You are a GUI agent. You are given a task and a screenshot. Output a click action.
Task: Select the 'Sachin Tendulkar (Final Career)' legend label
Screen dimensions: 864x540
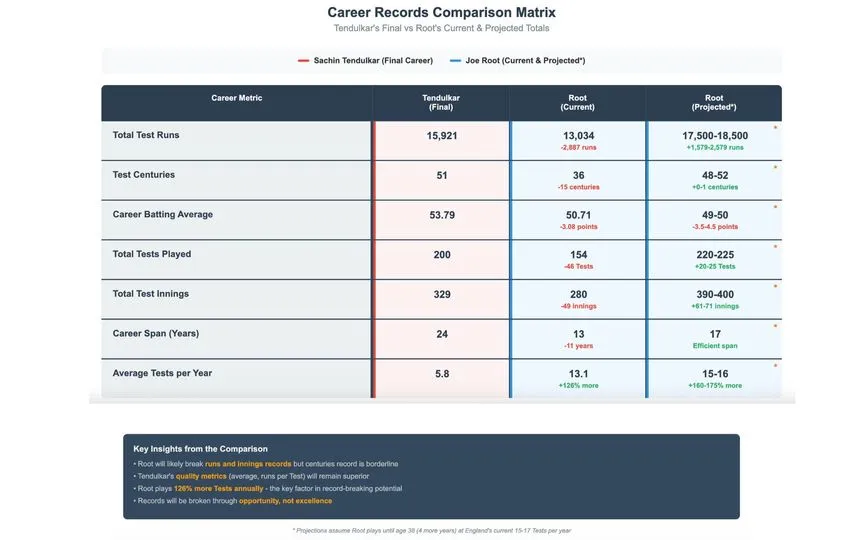coord(373,61)
